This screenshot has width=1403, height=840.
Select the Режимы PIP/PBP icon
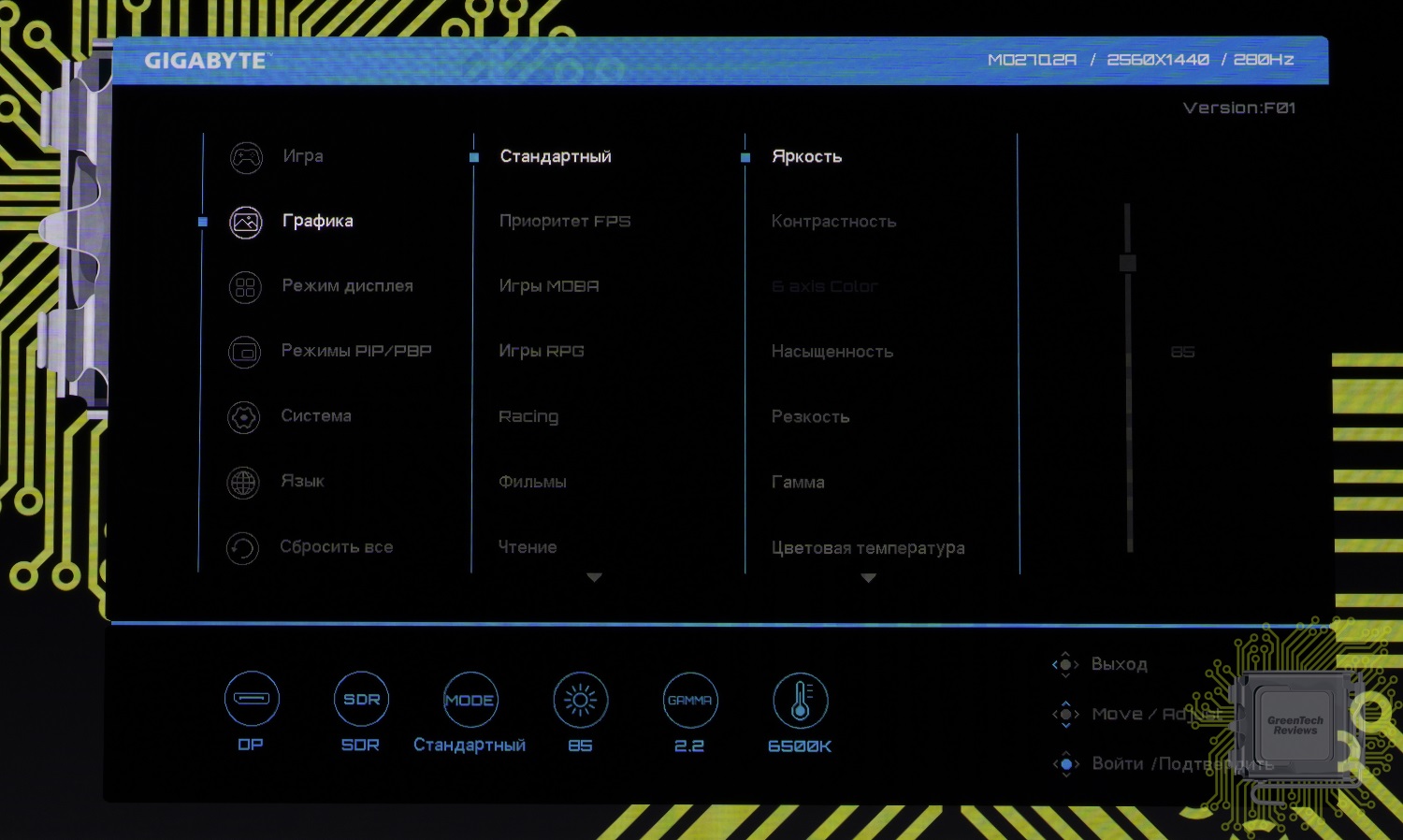pos(244,352)
